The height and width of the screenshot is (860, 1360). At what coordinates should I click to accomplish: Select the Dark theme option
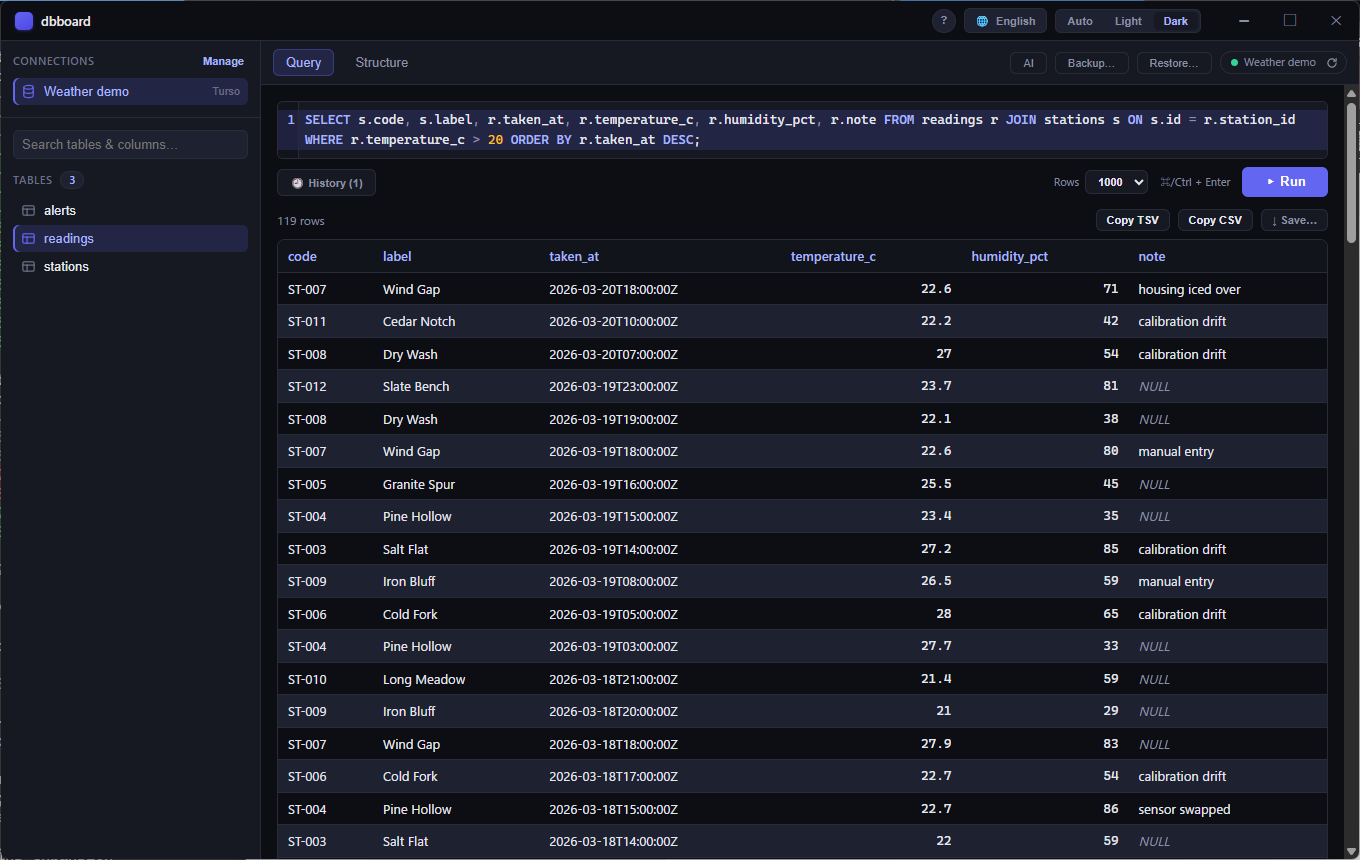click(1176, 21)
